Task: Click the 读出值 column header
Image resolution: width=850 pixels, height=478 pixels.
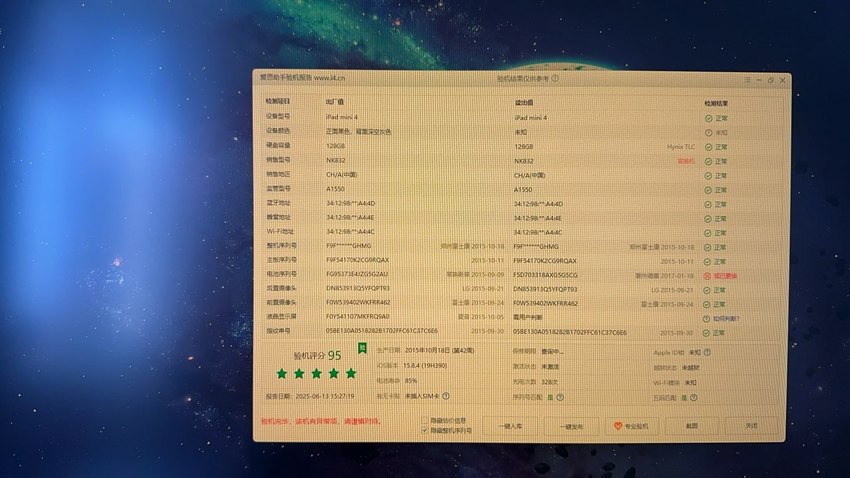Action: pyautogui.click(x=523, y=102)
